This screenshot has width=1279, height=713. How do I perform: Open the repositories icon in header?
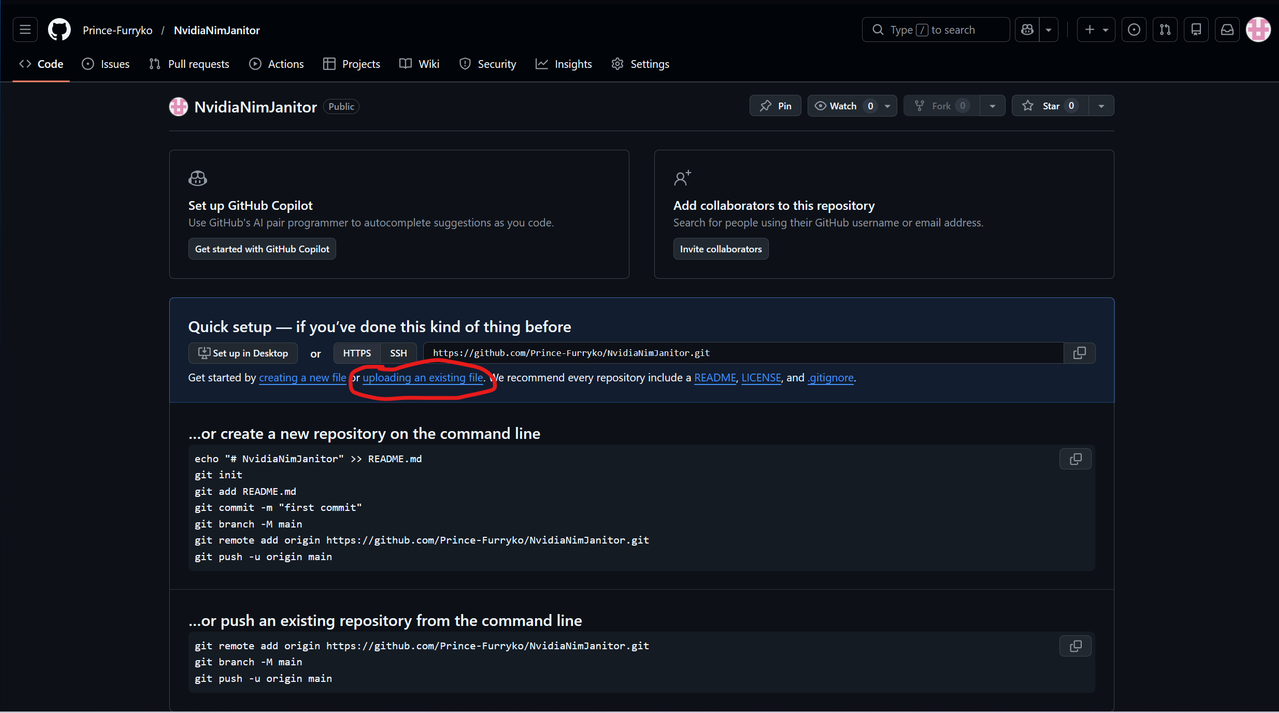pos(1196,30)
